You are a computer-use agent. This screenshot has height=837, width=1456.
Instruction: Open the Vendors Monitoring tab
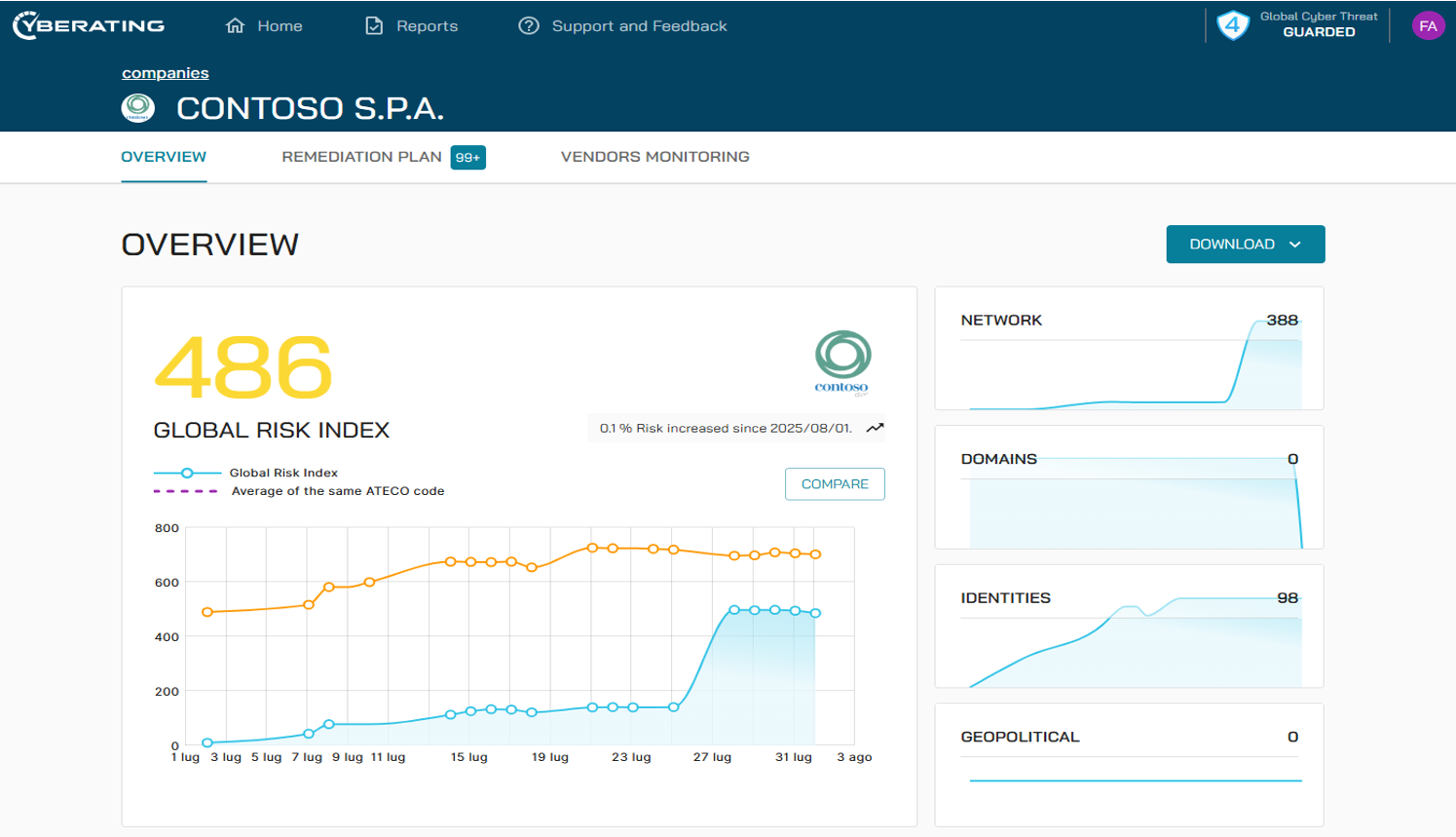[x=654, y=157]
